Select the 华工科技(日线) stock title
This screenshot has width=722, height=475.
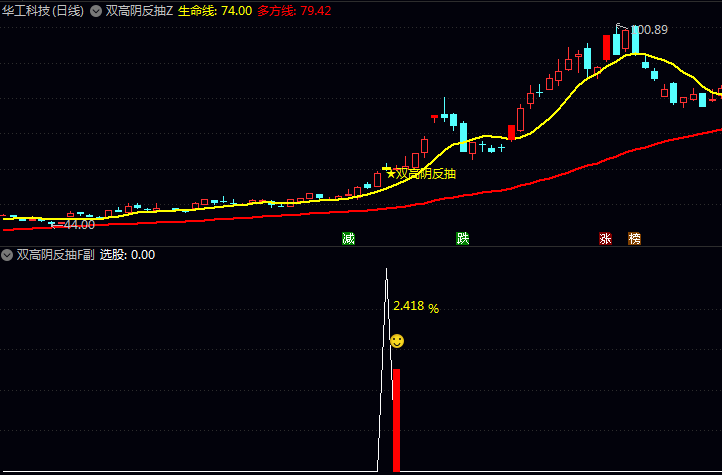[x=43, y=11]
